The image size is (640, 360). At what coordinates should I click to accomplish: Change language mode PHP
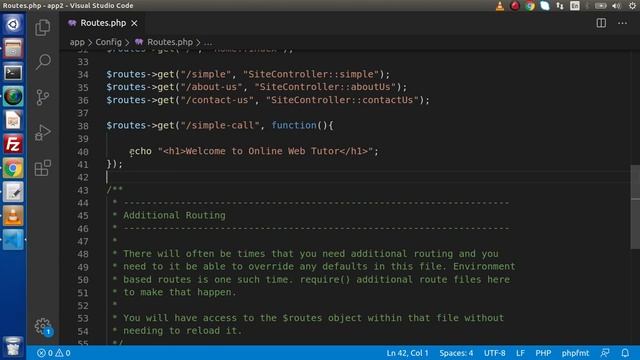coord(543,353)
